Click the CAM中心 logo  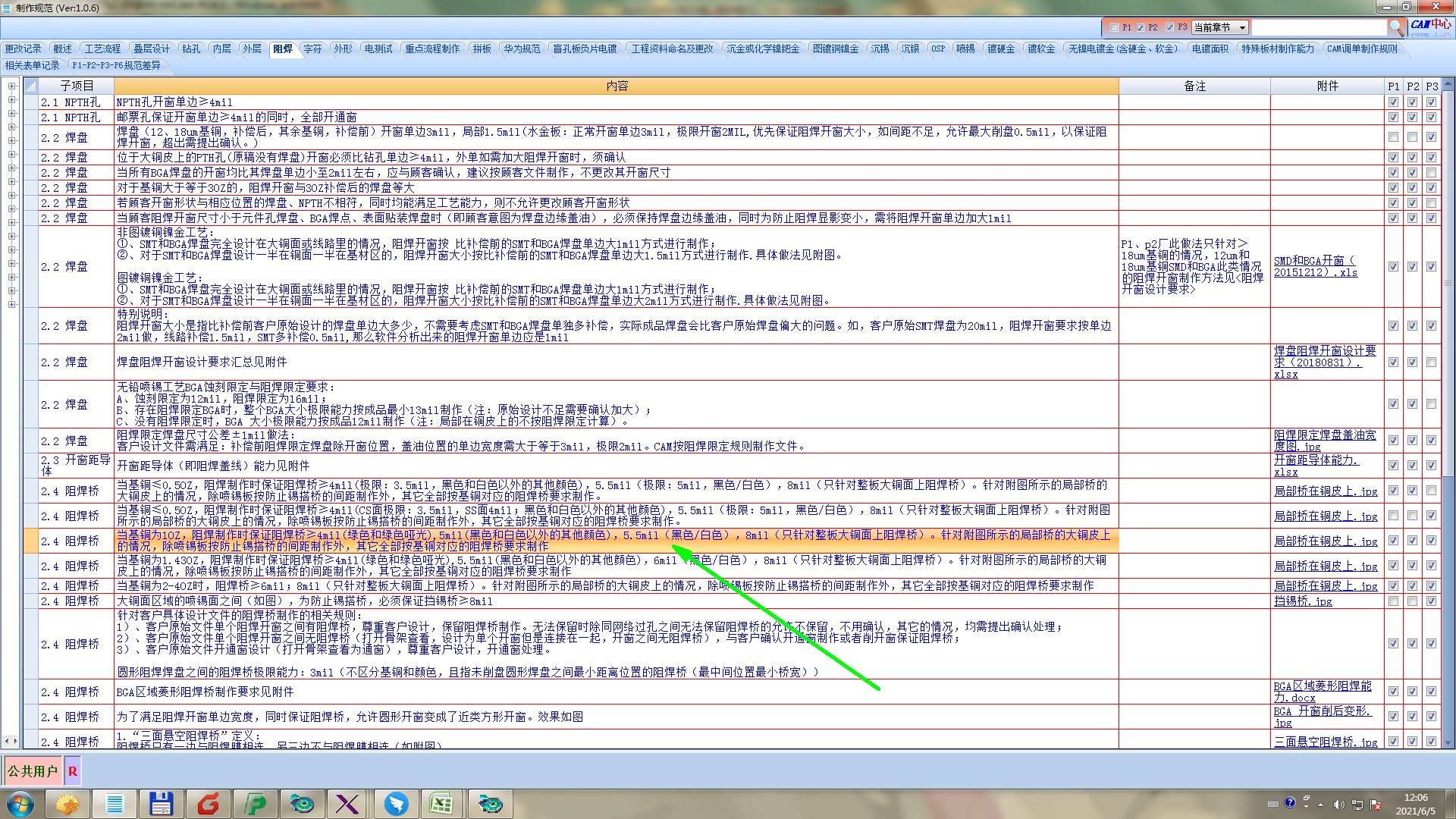coord(1430,25)
